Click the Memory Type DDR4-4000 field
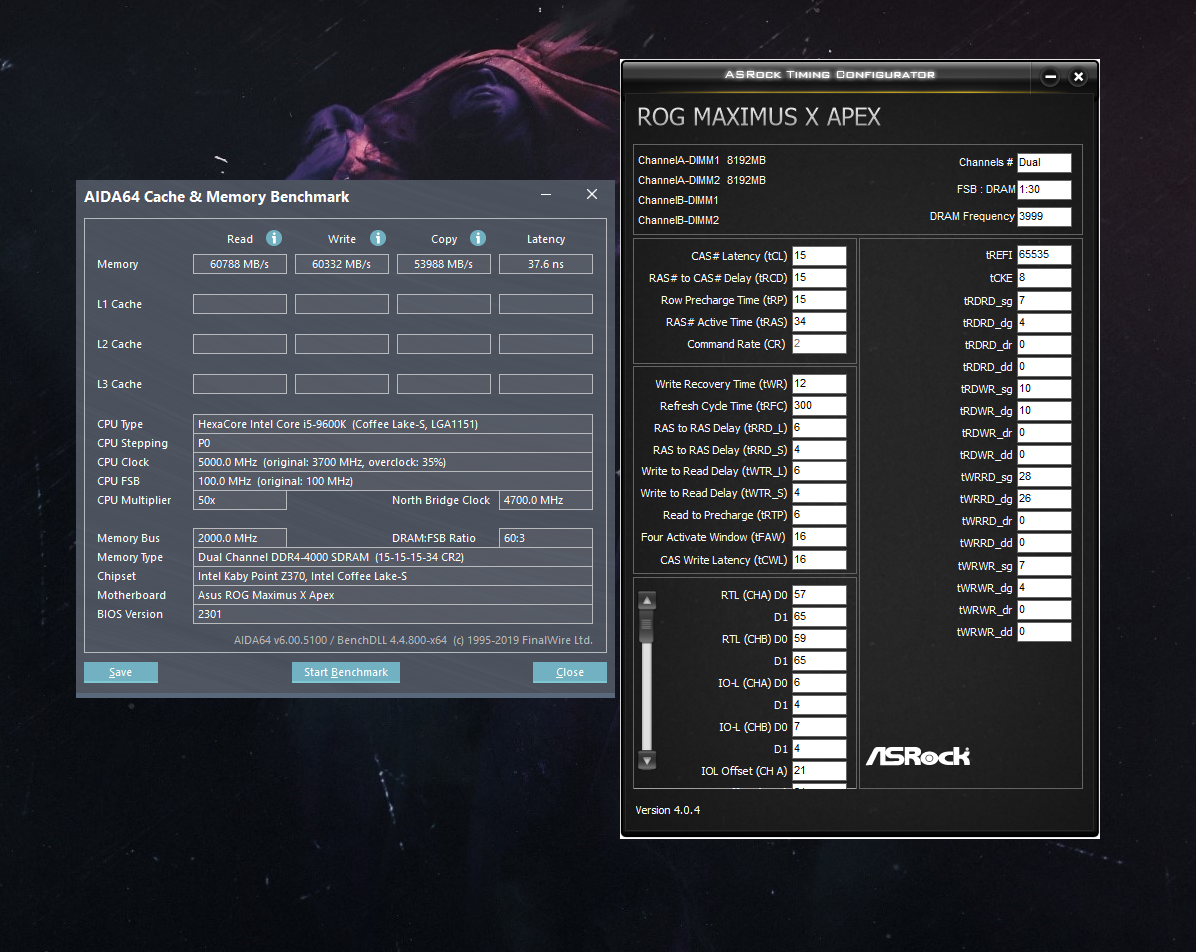 (393, 557)
